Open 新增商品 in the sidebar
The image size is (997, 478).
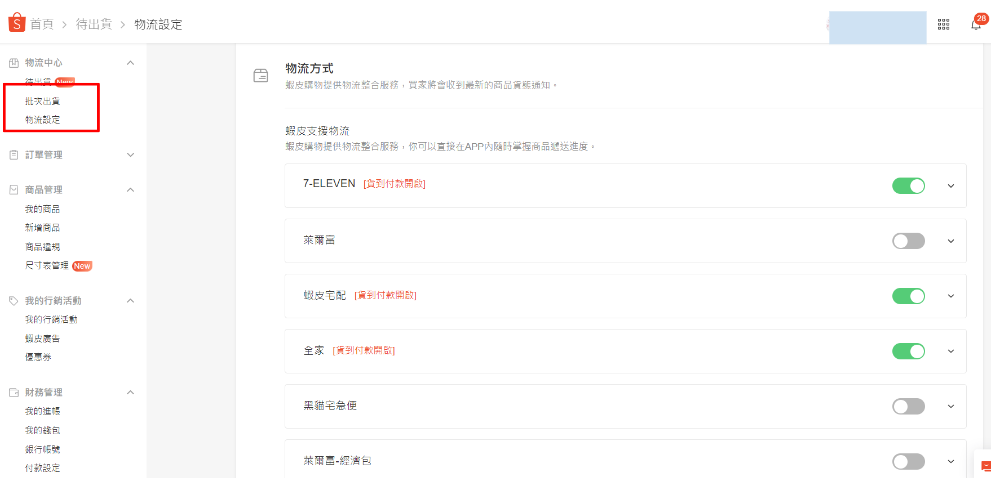43,228
